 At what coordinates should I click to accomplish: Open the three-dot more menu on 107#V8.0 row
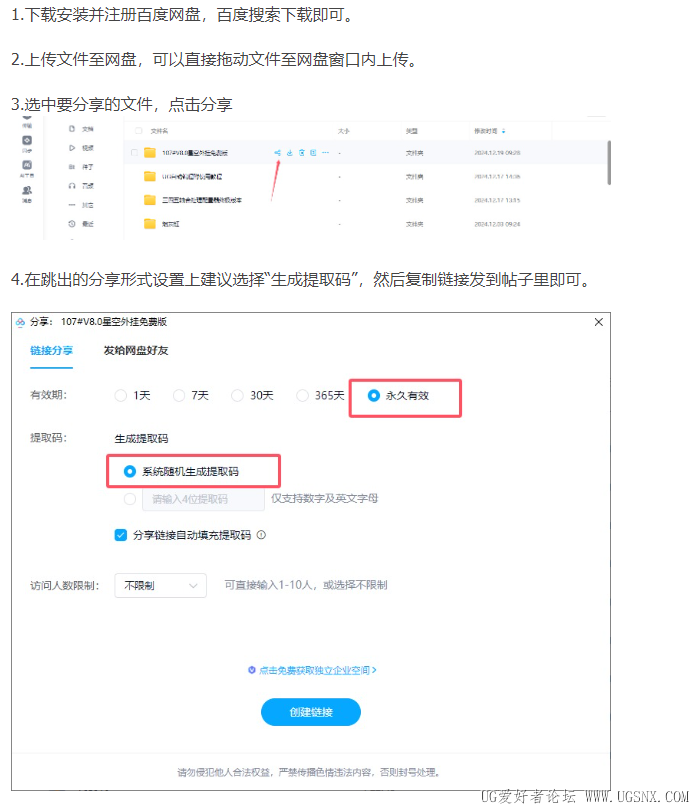tap(325, 153)
